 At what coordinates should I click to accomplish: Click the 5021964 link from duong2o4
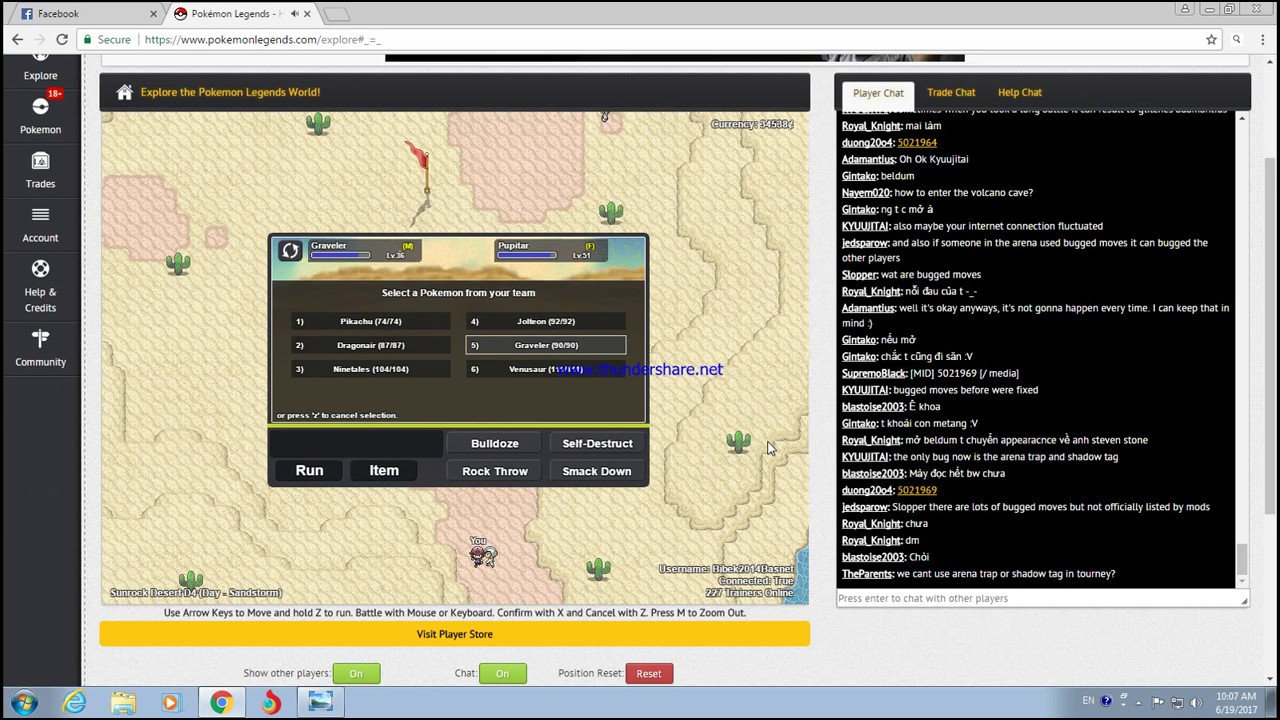[917, 143]
